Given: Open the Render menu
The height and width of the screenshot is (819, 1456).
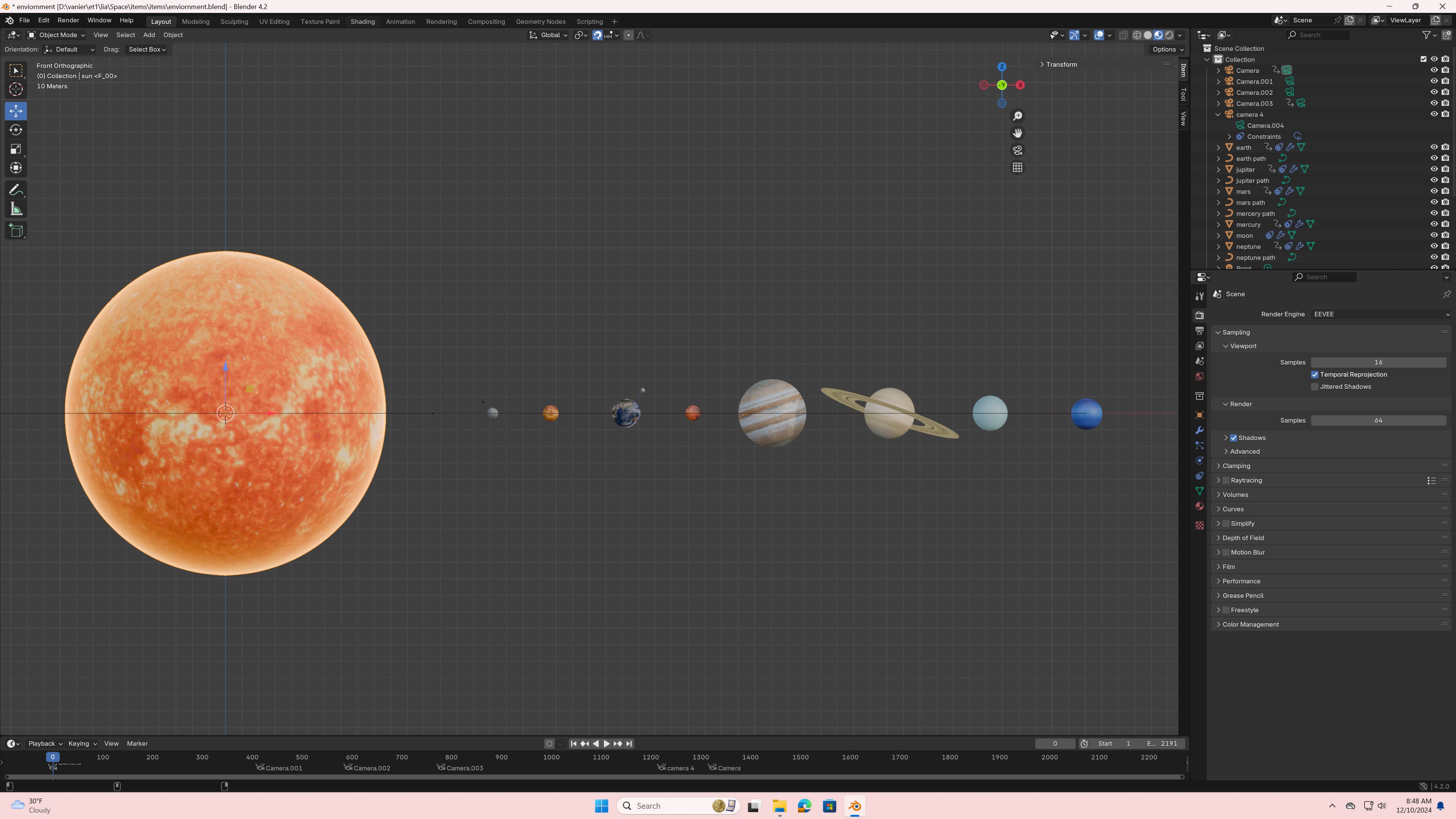Looking at the screenshot, I should point(68,20).
